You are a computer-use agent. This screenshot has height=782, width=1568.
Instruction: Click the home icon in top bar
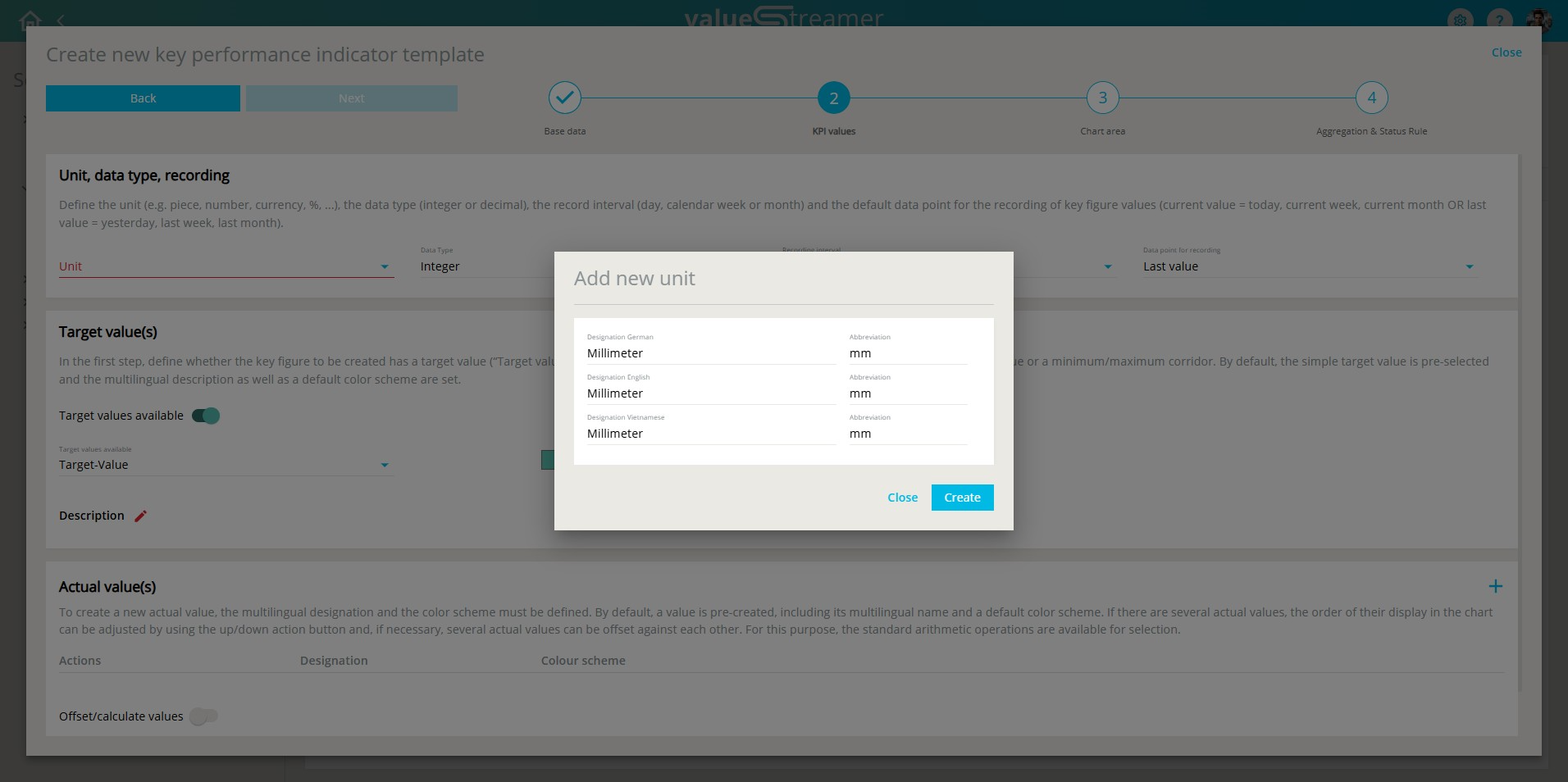pos(30,19)
